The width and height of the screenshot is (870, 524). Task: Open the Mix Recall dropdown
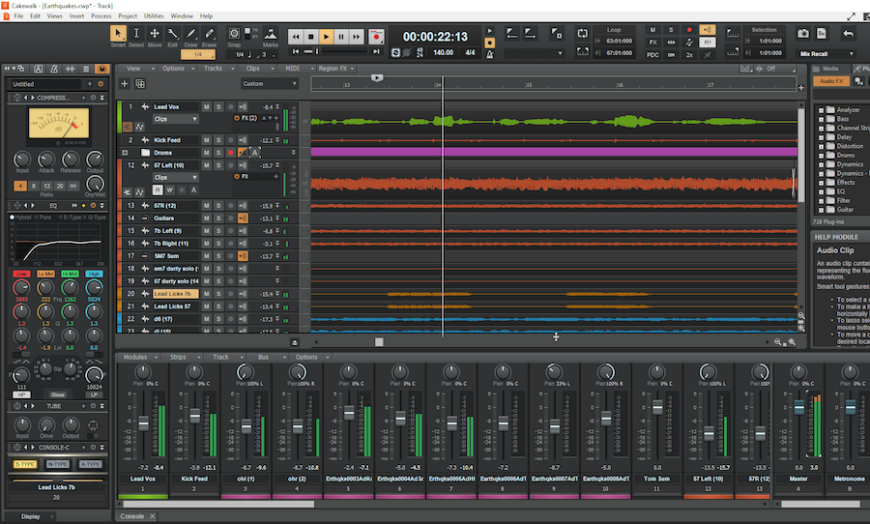click(x=826, y=54)
